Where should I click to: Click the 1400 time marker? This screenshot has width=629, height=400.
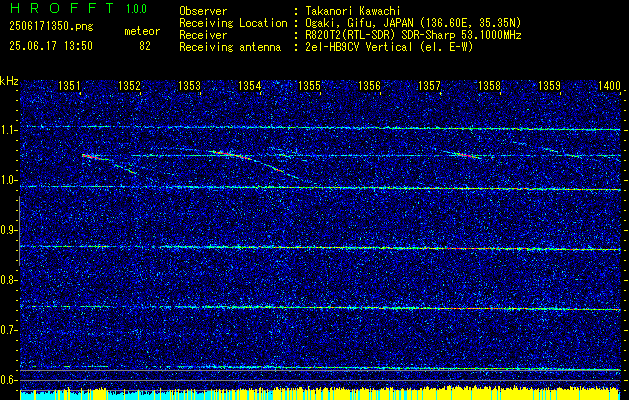point(609,85)
